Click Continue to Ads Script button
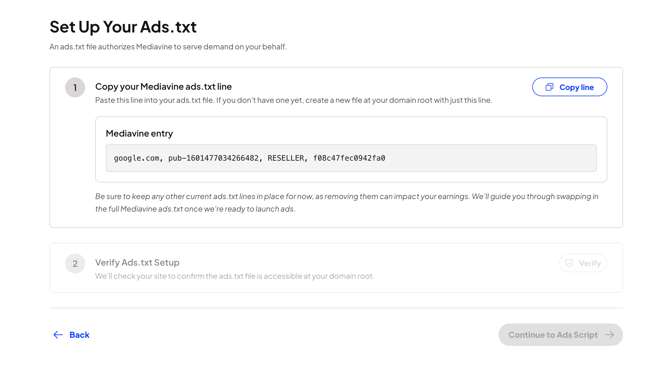670x365 pixels. [560, 335]
